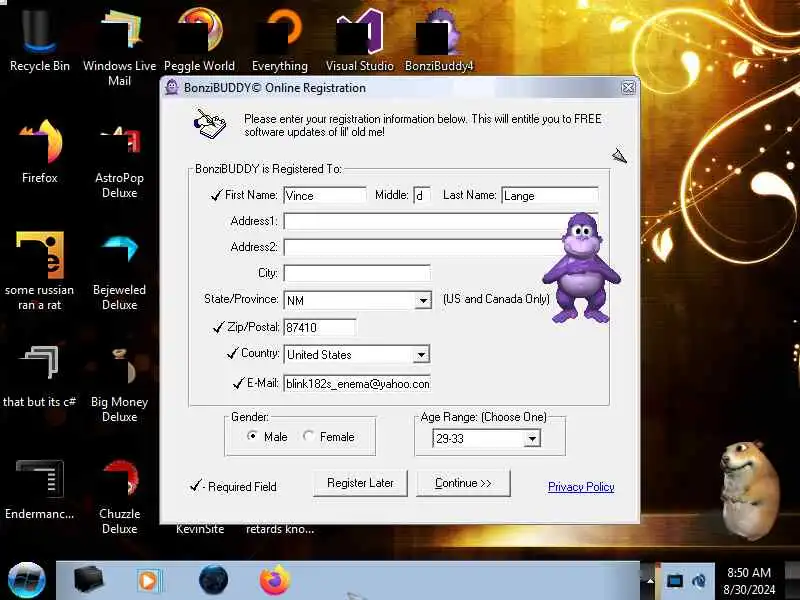
Task: Open the Firefox desktop icon
Action: (40, 152)
